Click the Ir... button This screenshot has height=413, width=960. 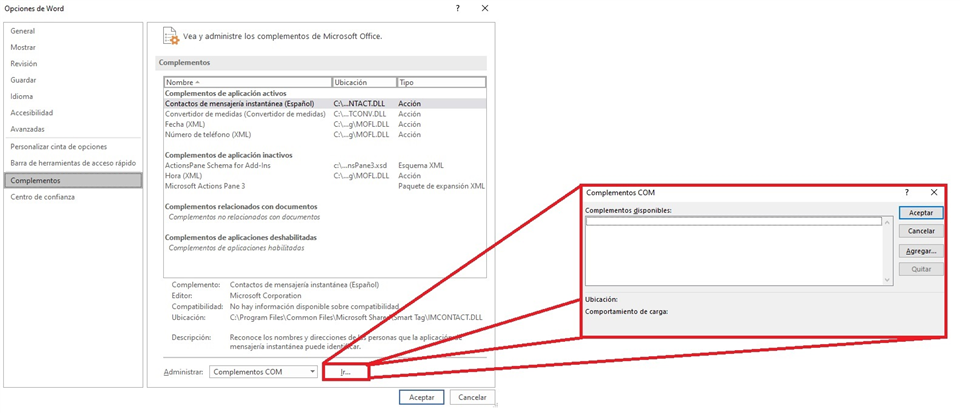[x=346, y=372]
